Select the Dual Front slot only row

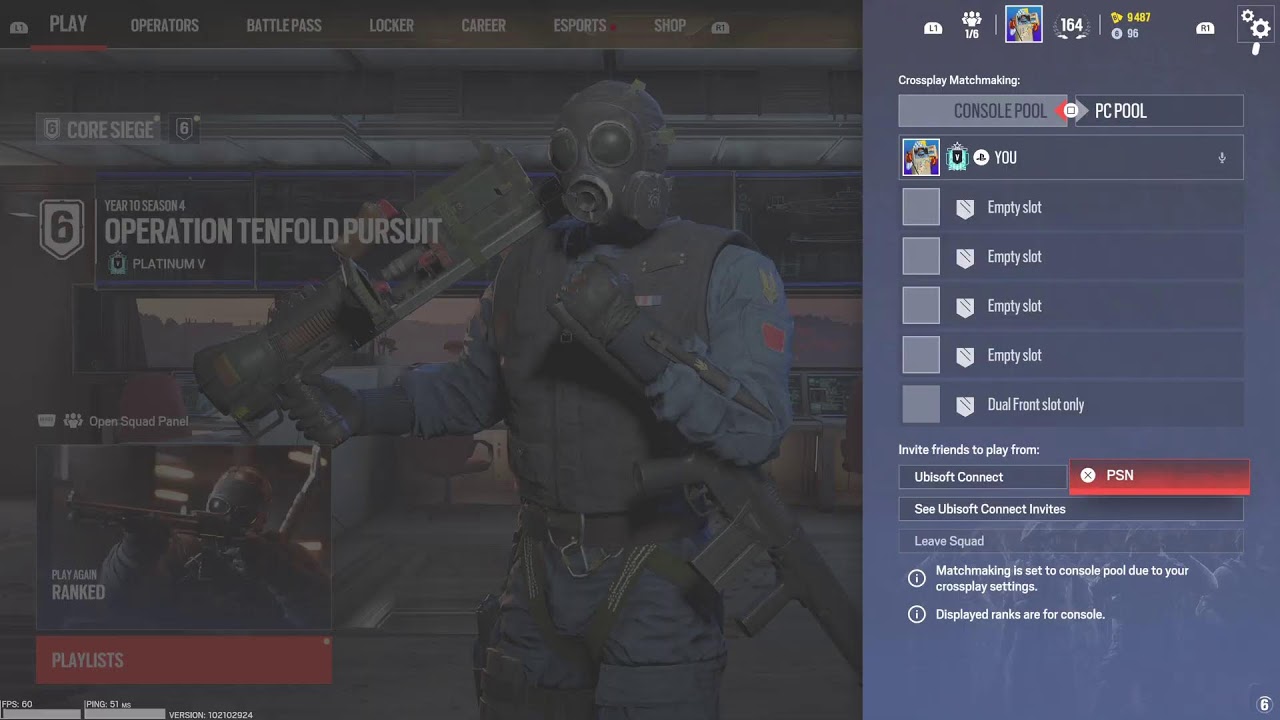[x=1071, y=405]
